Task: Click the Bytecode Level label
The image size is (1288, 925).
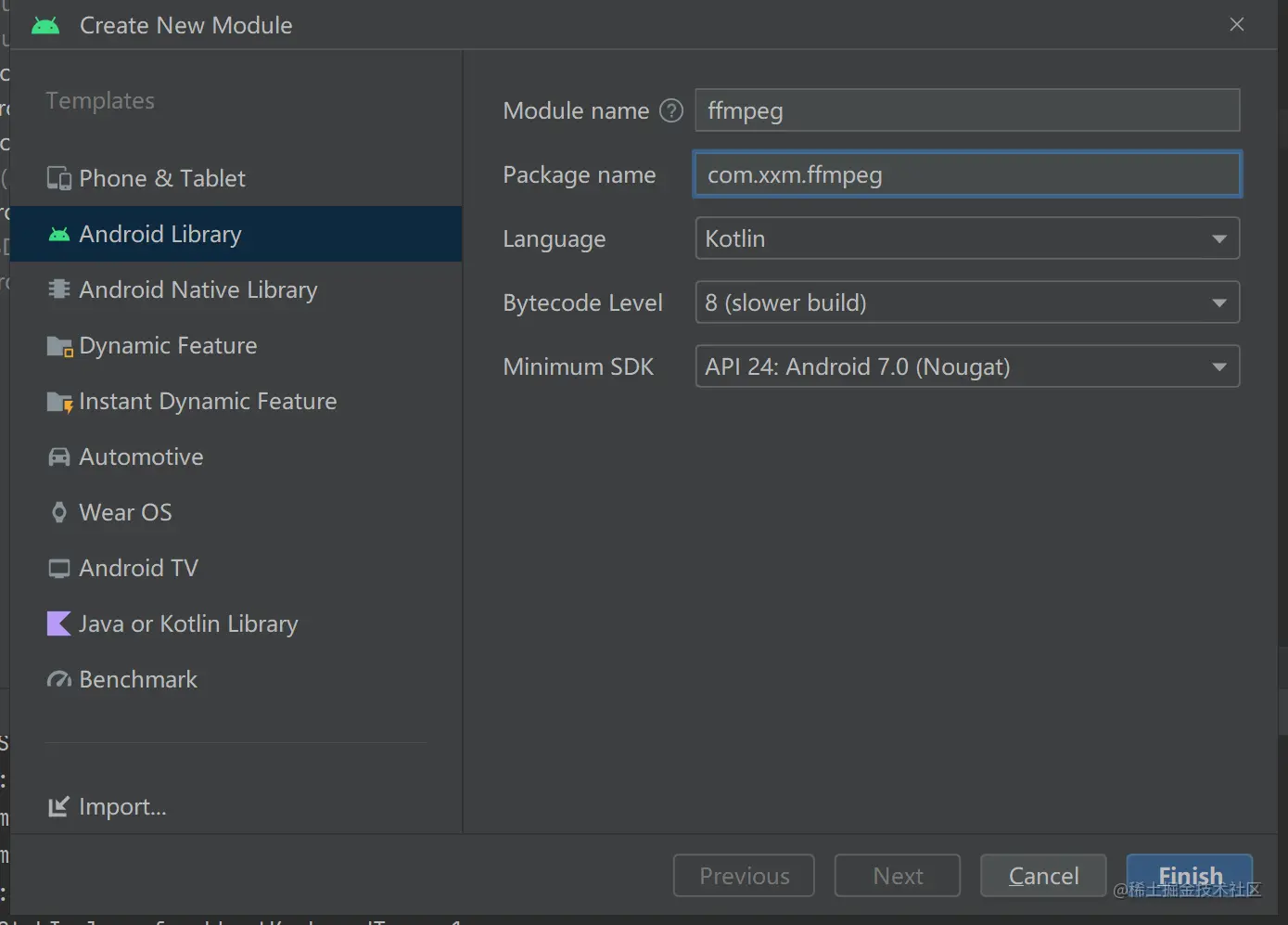Action: tap(583, 302)
